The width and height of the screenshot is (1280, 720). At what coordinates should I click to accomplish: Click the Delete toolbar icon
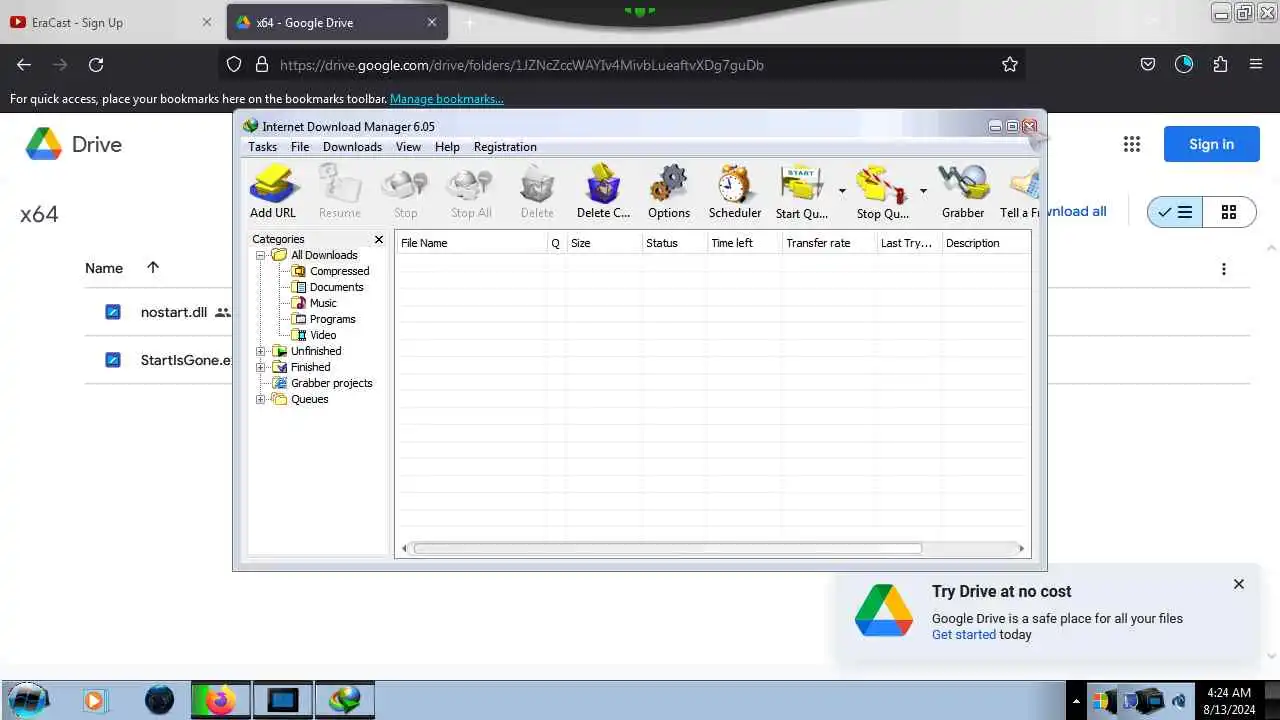[x=537, y=191]
